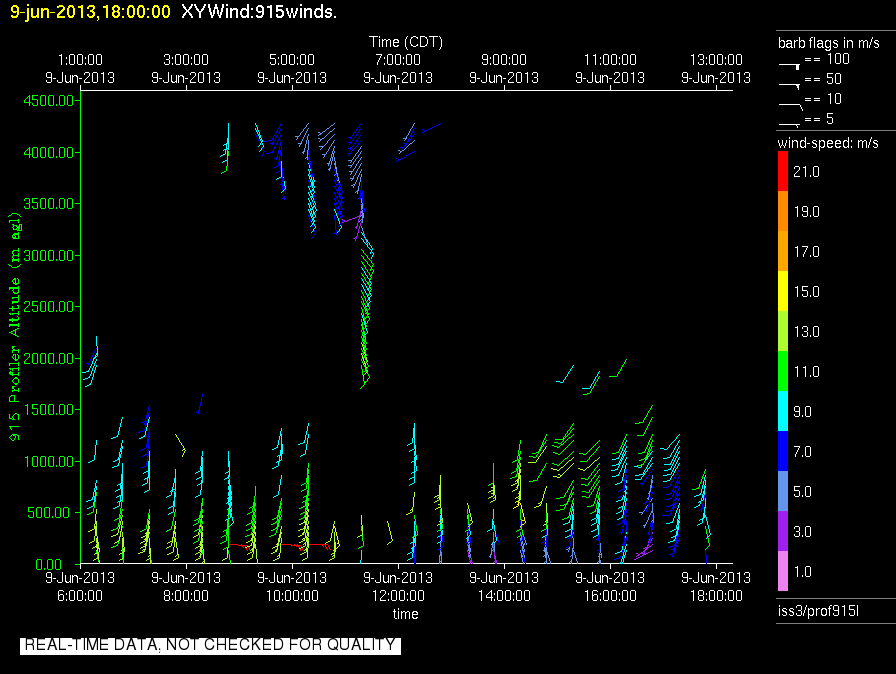Click the 10:00:00 tick on bottom time axis
Image resolution: width=896 pixels, height=674 pixels.
292,585
